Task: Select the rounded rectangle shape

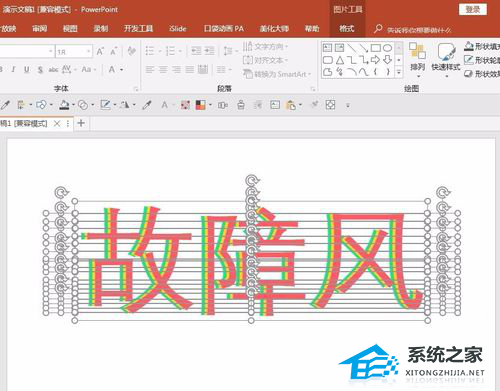Action: point(328,60)
